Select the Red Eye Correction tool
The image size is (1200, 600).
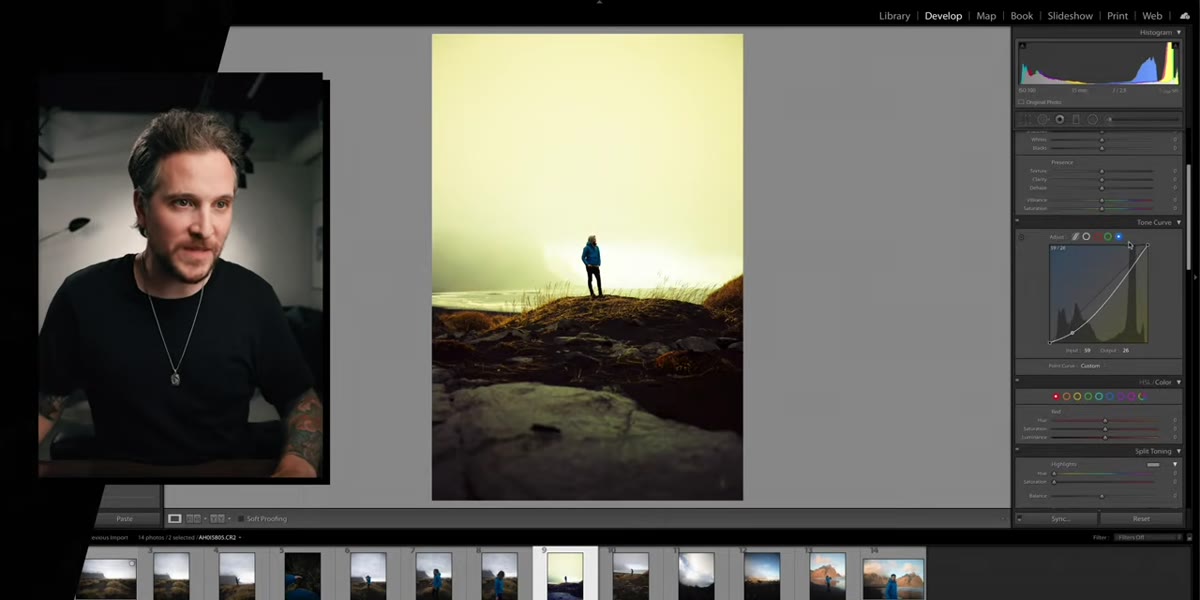1060,119
